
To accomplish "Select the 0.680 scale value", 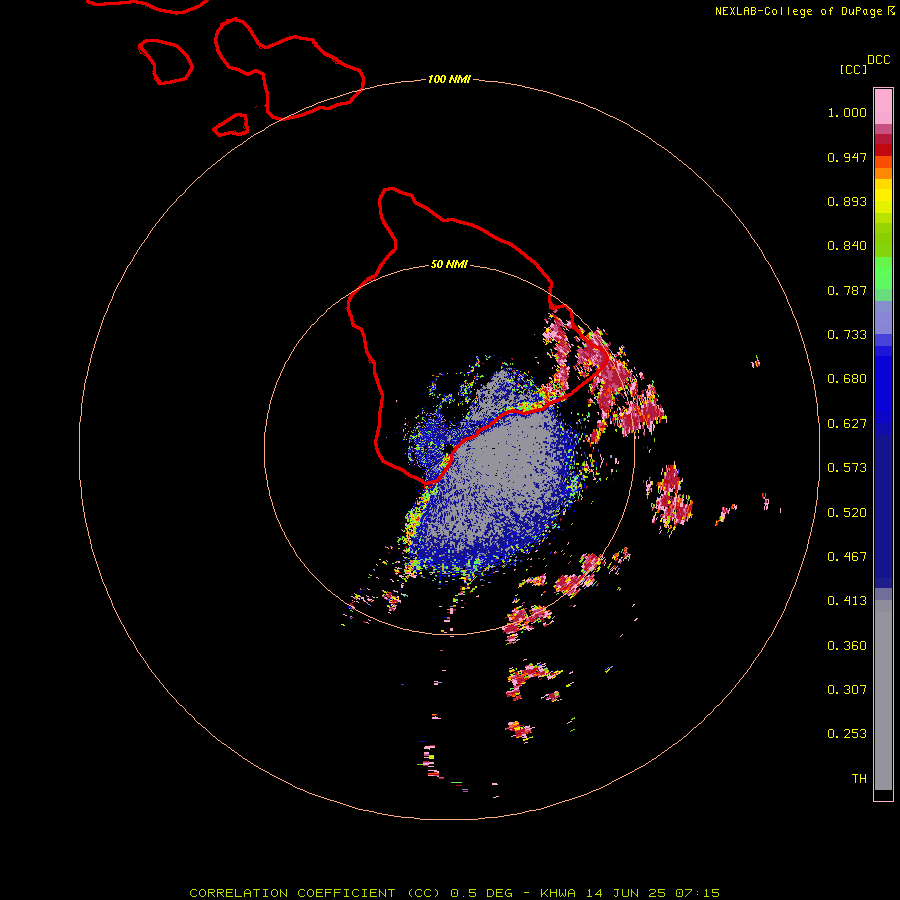I will 847,379.
